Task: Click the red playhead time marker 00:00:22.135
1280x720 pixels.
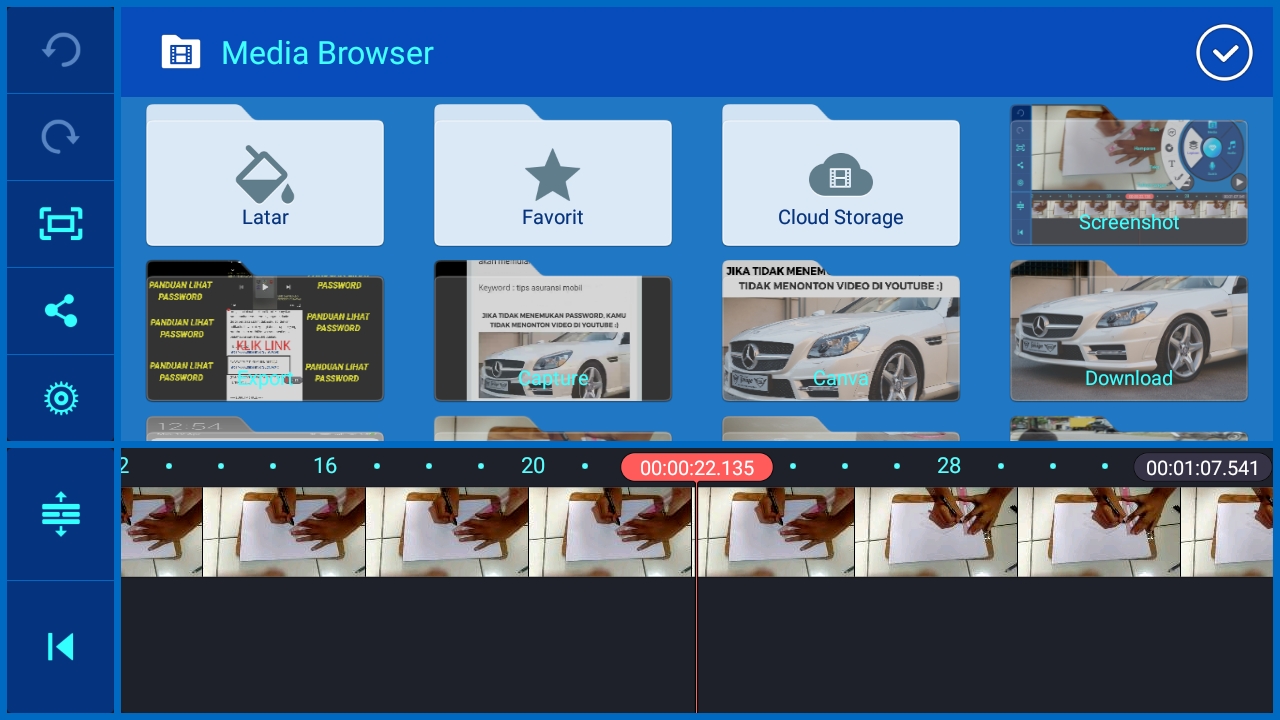Action: tap(696, 466)
